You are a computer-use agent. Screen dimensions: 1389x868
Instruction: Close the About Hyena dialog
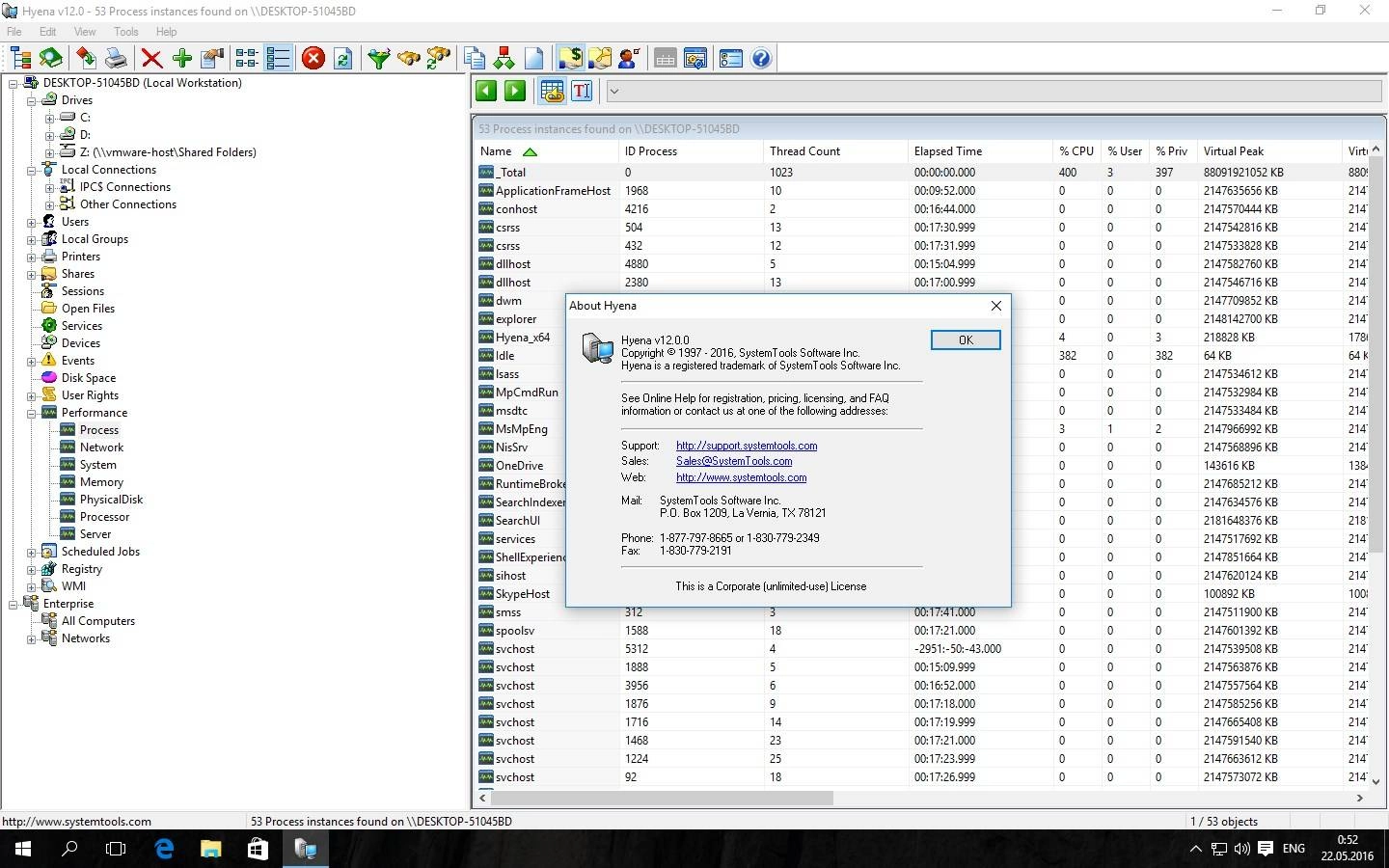[996, 306]
